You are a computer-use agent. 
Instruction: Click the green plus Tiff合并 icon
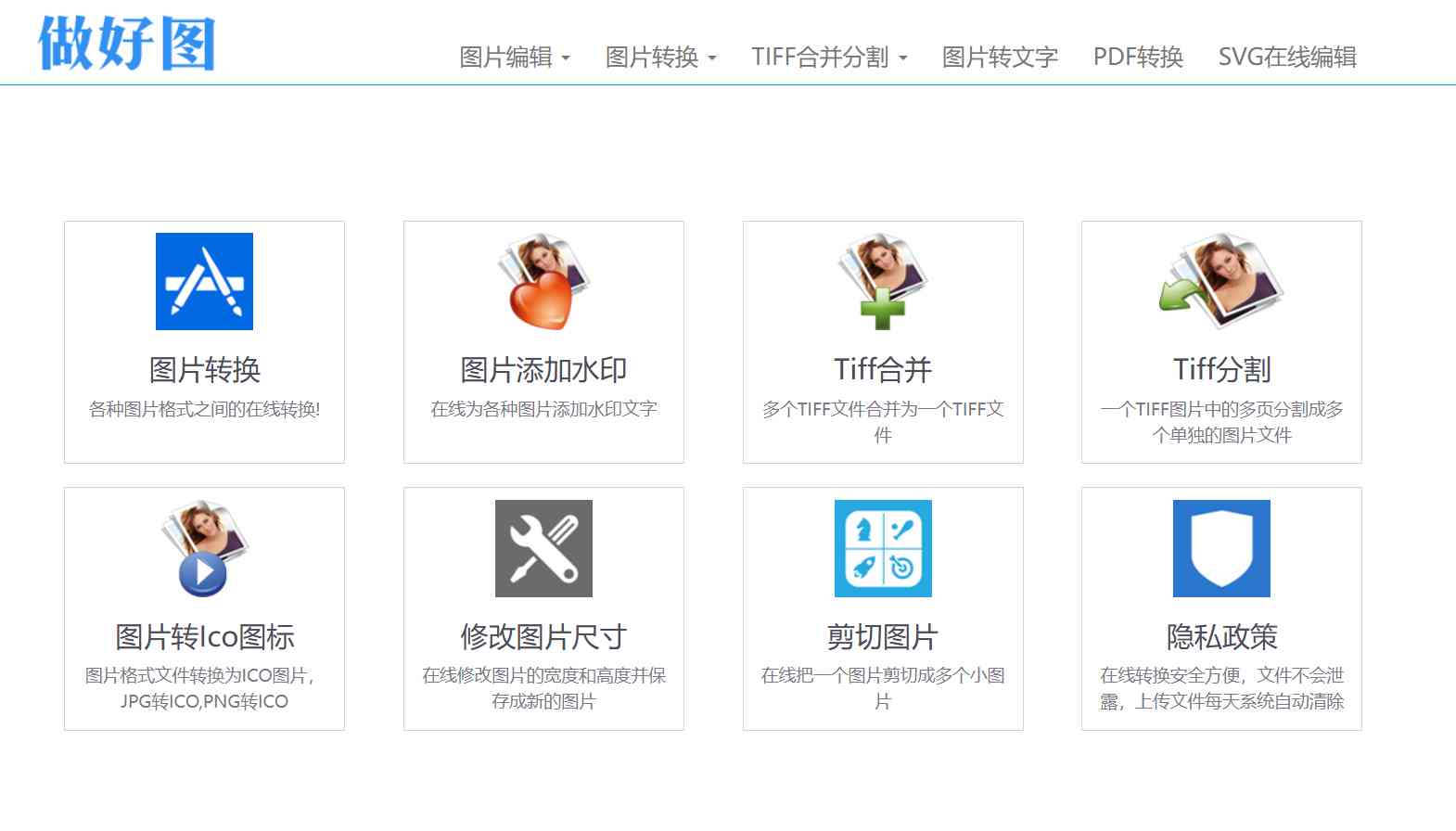[883, 282]
